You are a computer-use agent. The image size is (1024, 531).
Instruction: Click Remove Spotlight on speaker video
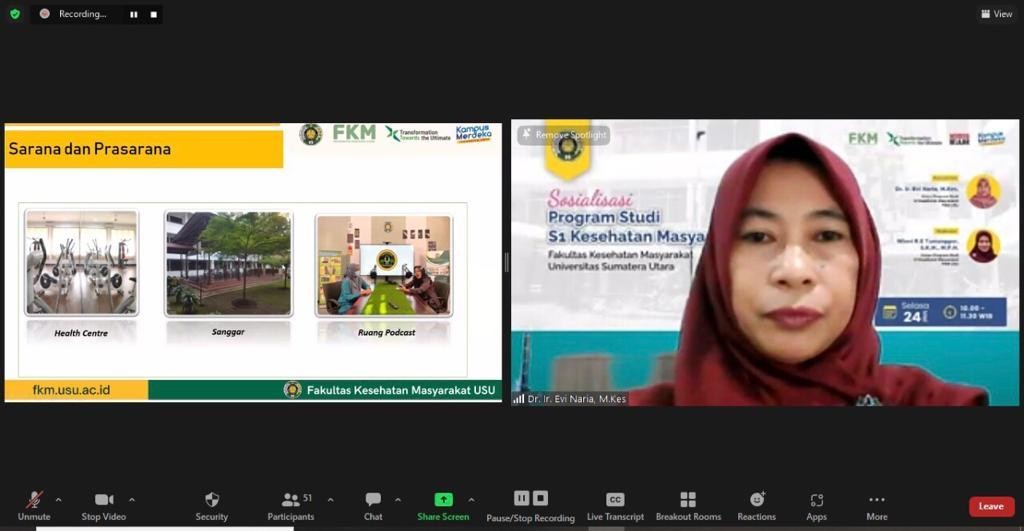[564, 135]
